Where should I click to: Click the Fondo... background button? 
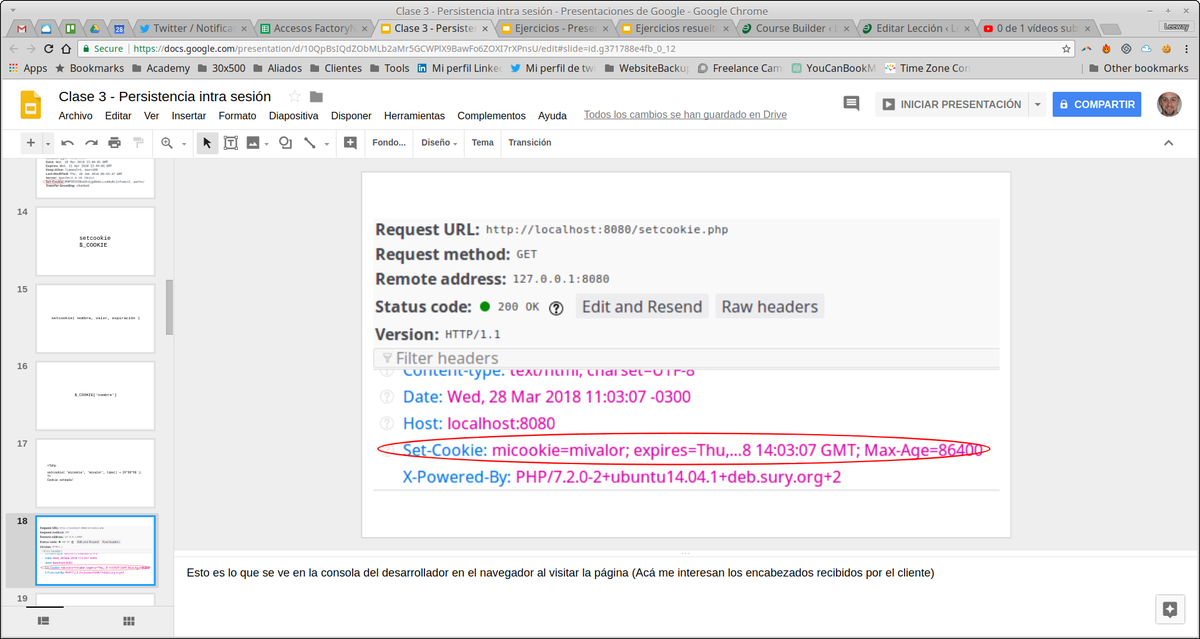pyautogui.click(x=389, y=143)
